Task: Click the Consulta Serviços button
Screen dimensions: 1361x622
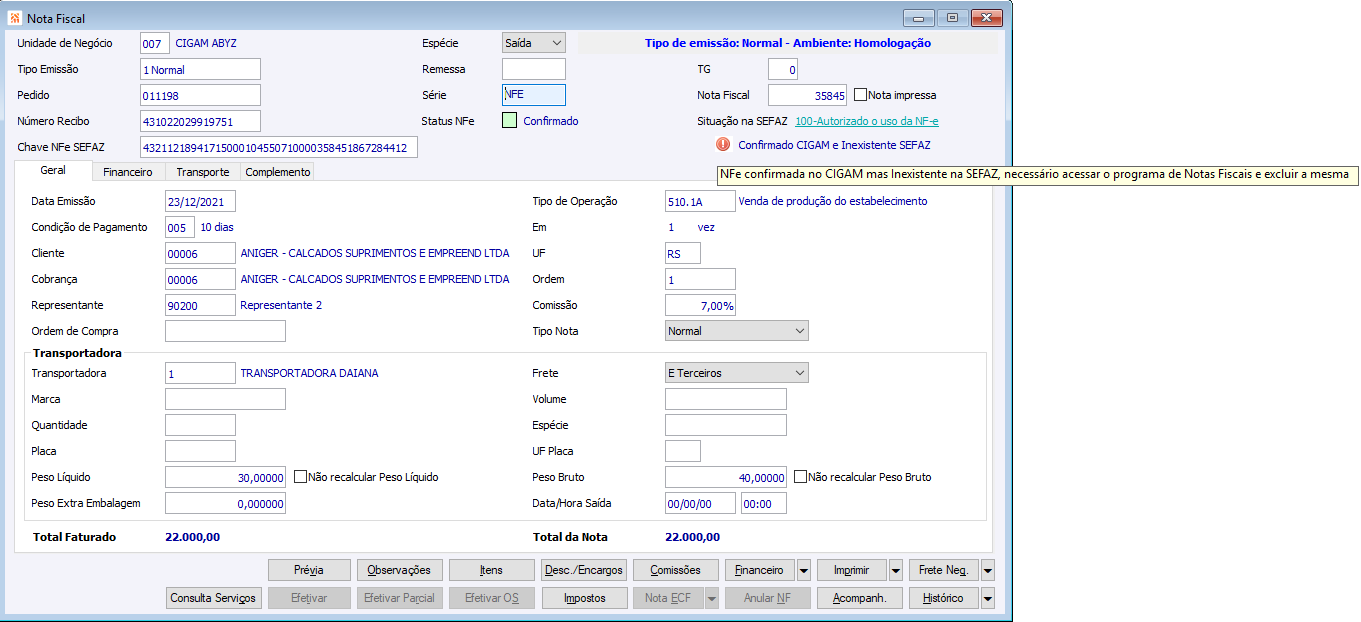Action: click(x=214, y=598)
